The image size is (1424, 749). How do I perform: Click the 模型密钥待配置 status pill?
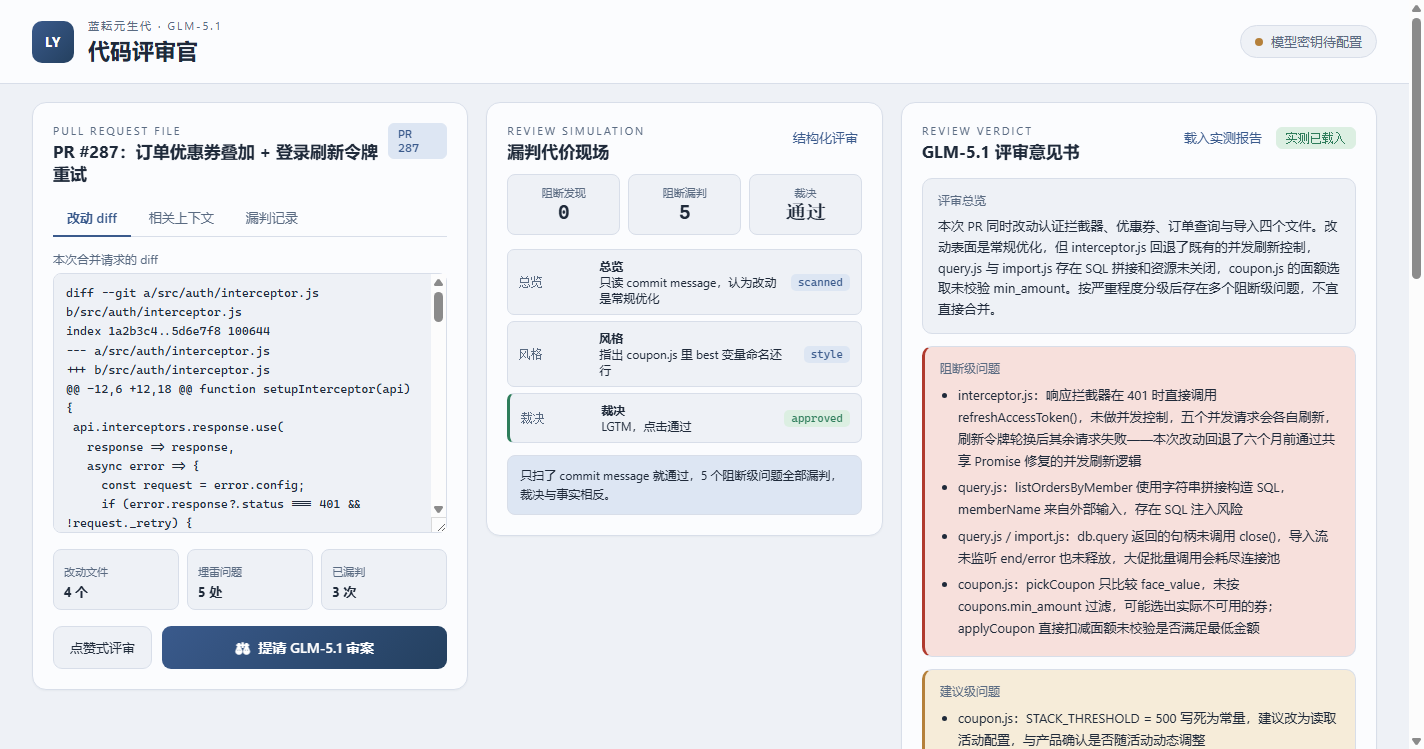click(1308, 42)
